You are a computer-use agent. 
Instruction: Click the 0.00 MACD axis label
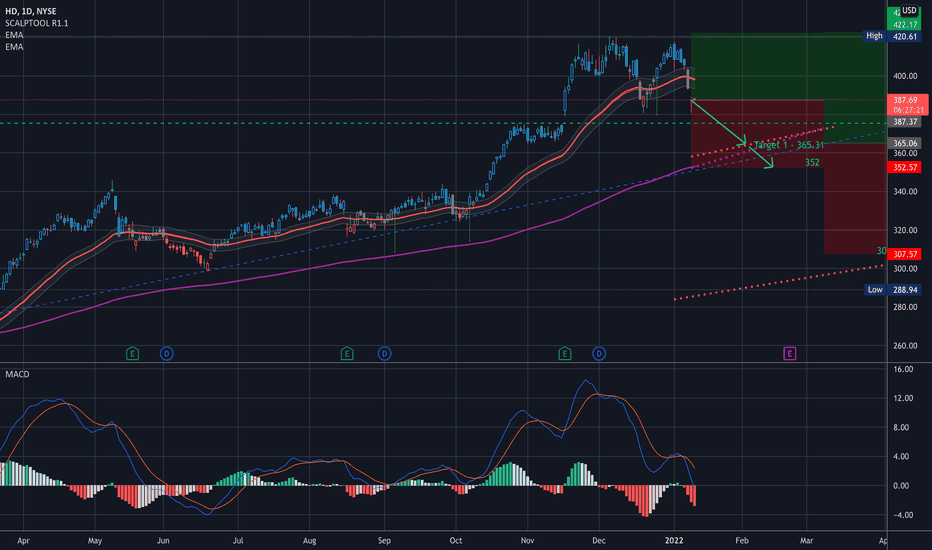tap(902, 486)
